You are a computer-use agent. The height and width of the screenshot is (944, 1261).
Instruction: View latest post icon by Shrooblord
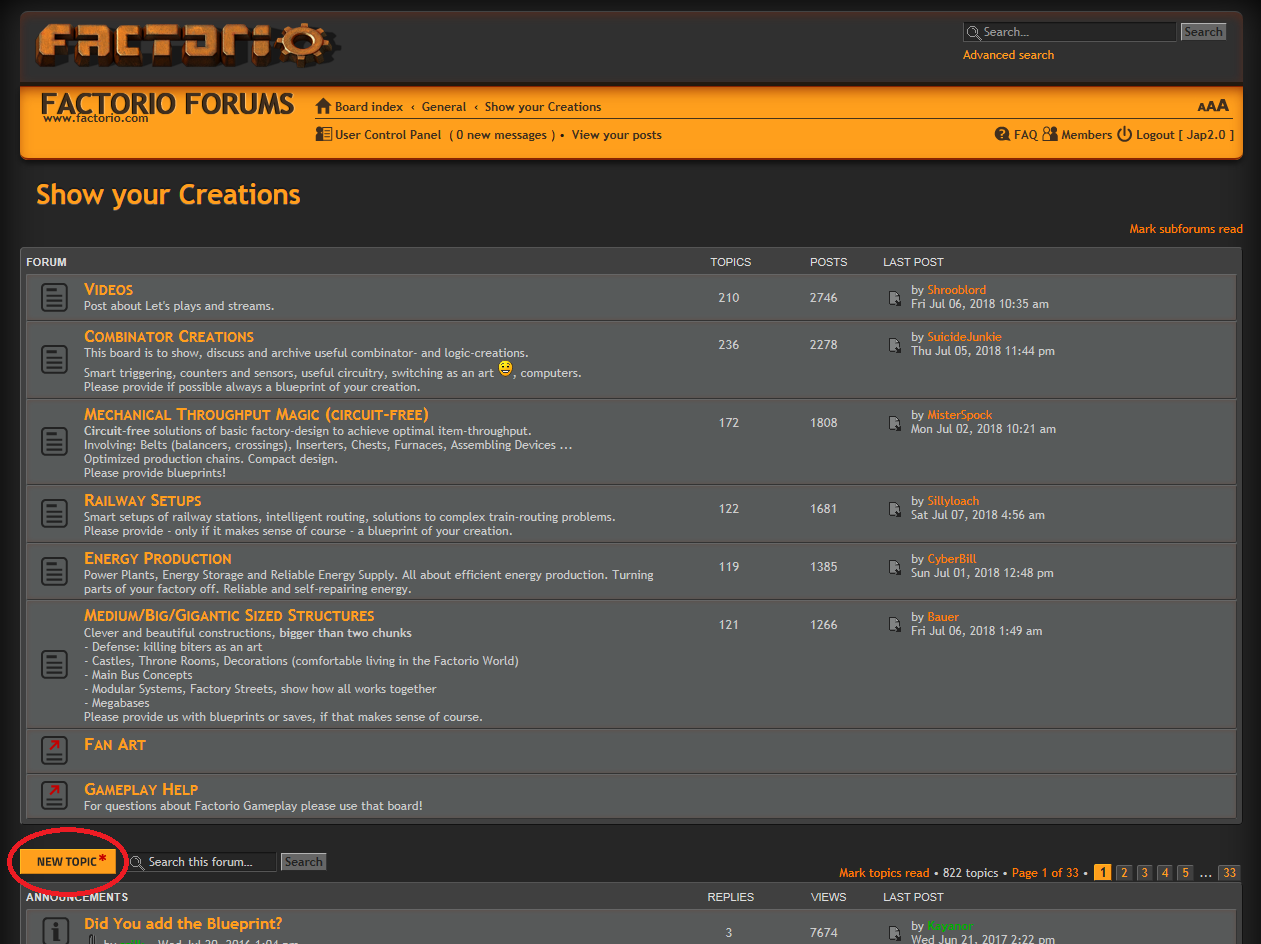pyautogui.click(x=896, y=298)
